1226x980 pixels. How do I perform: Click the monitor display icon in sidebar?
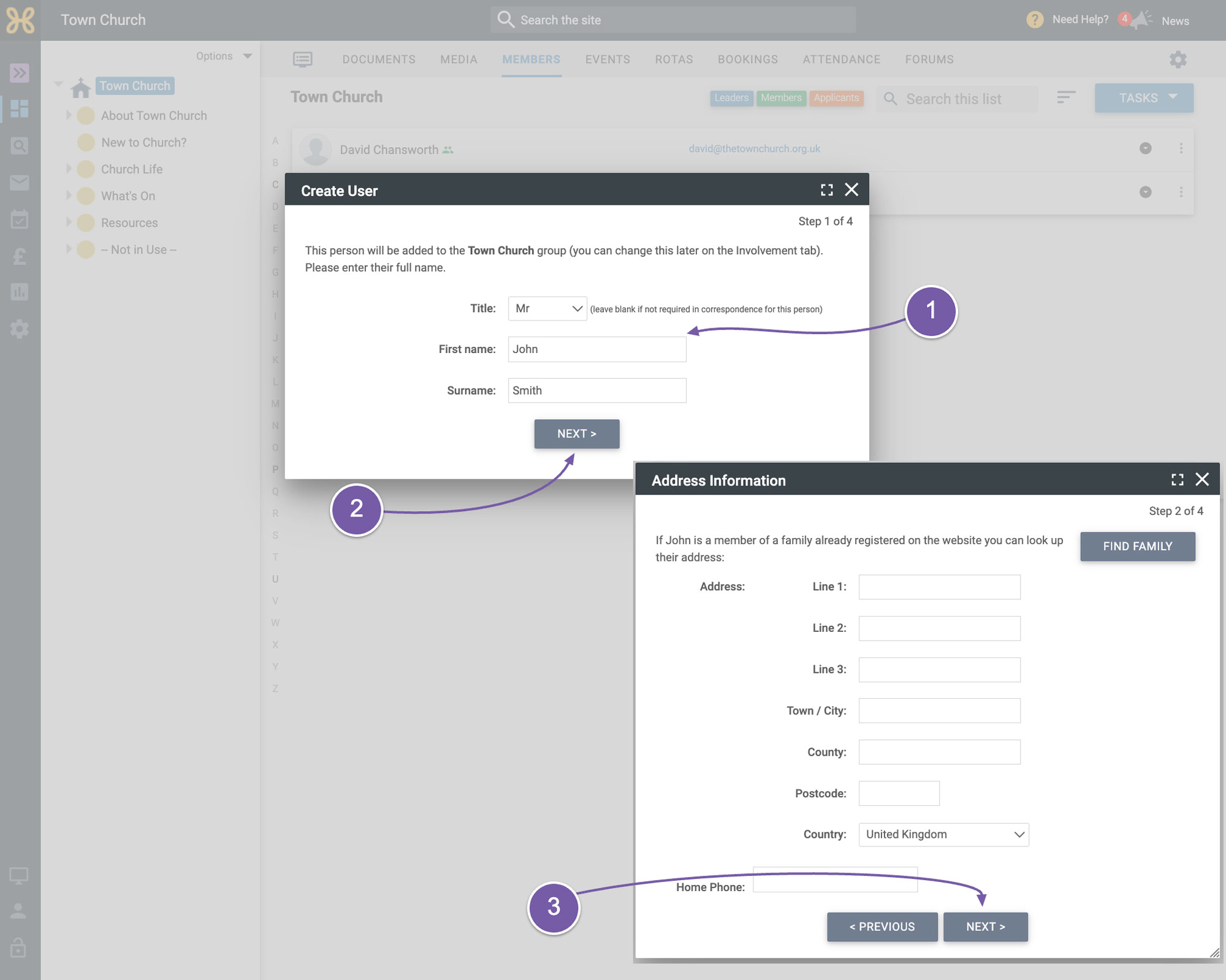19,876
